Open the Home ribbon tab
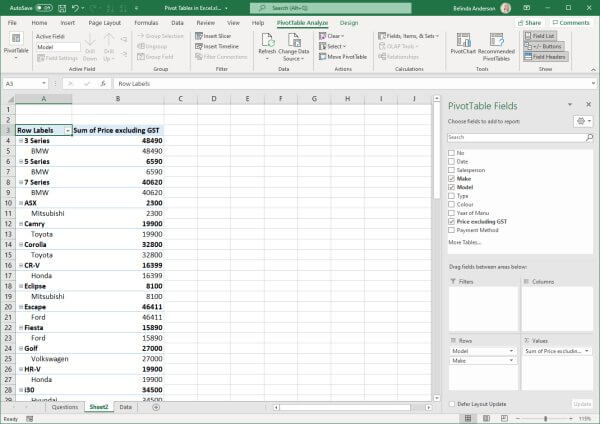 pos(39,23)
